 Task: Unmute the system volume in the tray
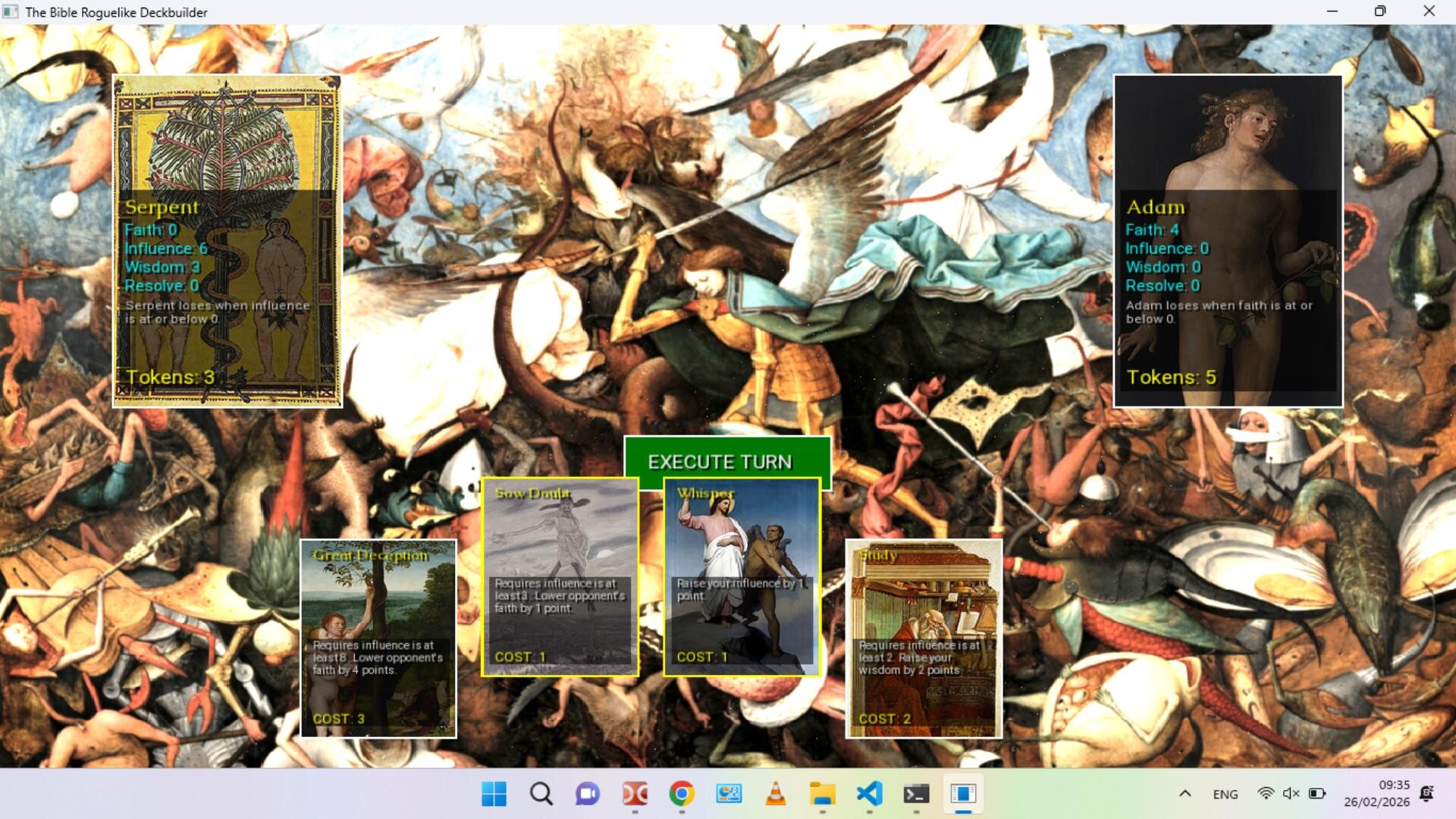[1289, 795]
